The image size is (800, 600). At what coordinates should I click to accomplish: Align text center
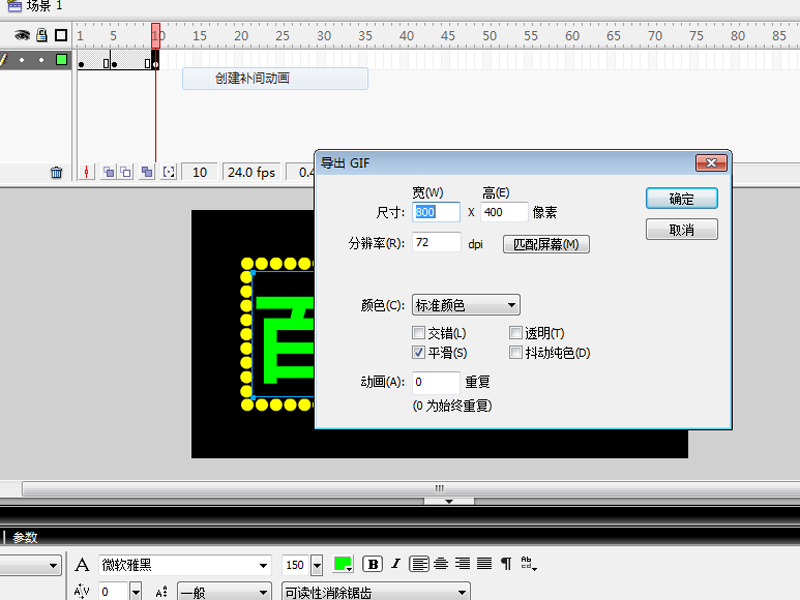click(x=441, y=564)
